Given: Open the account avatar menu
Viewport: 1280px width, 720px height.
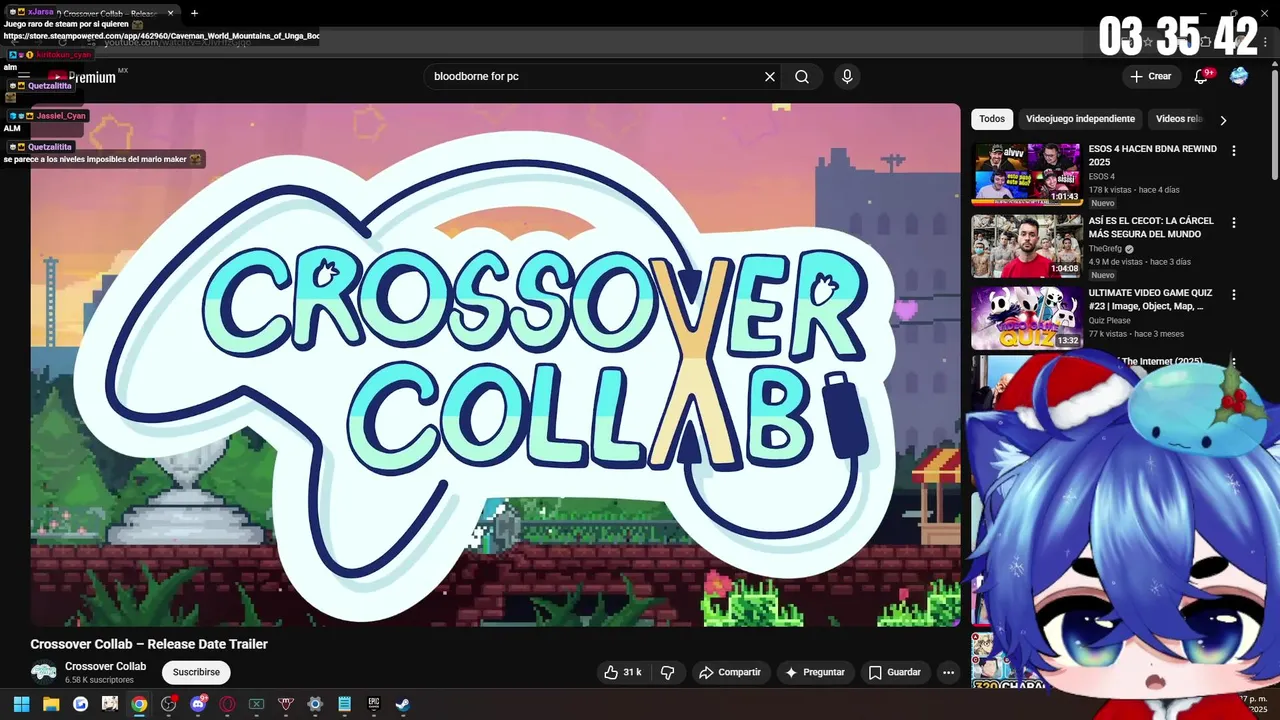Looking at the screenshot, I should click(x=1239, y=77).
